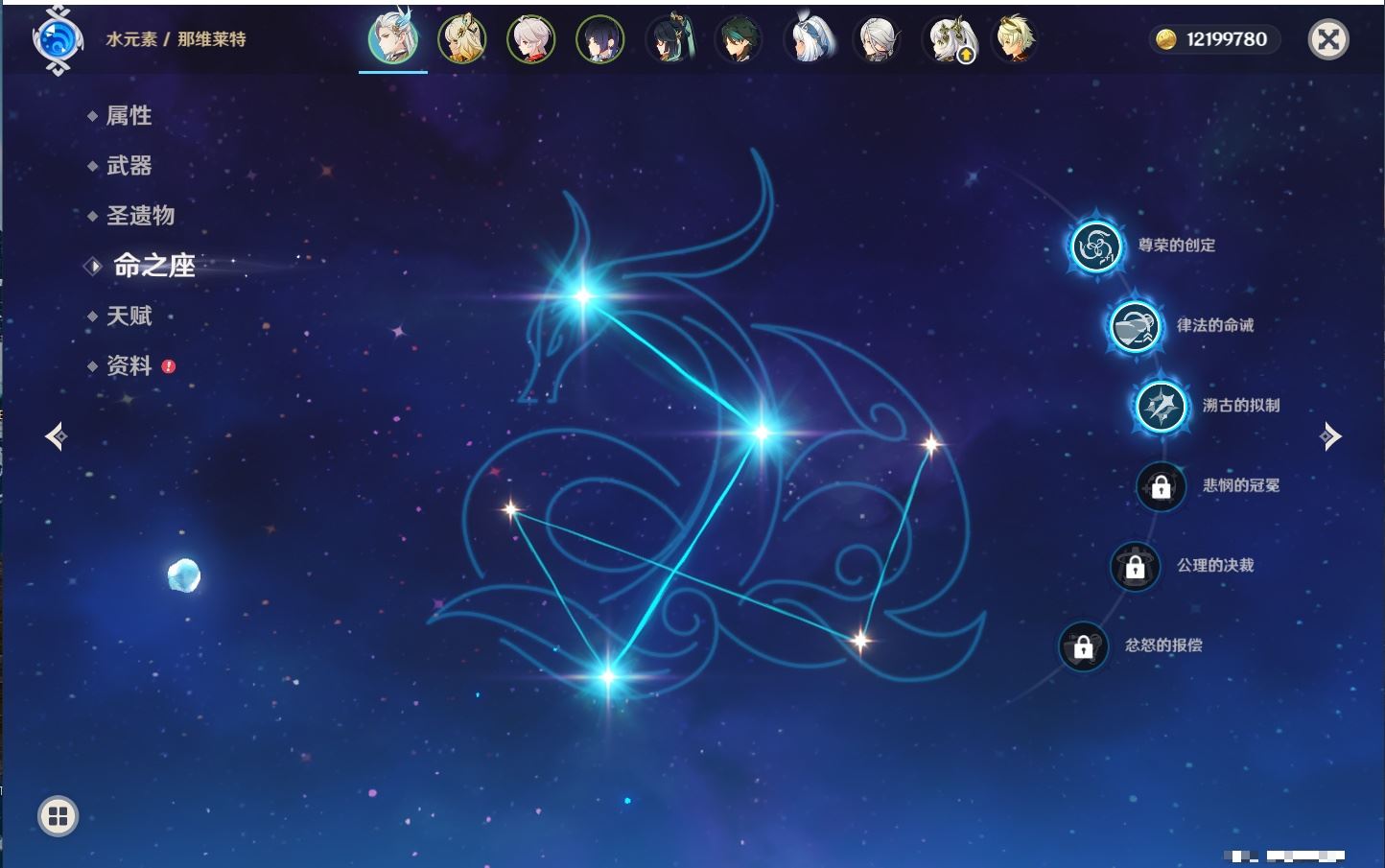This screenshot has width=1385, height=868.
Task: Select the short blonde Traveler portrait
Action: (1015, 39)
